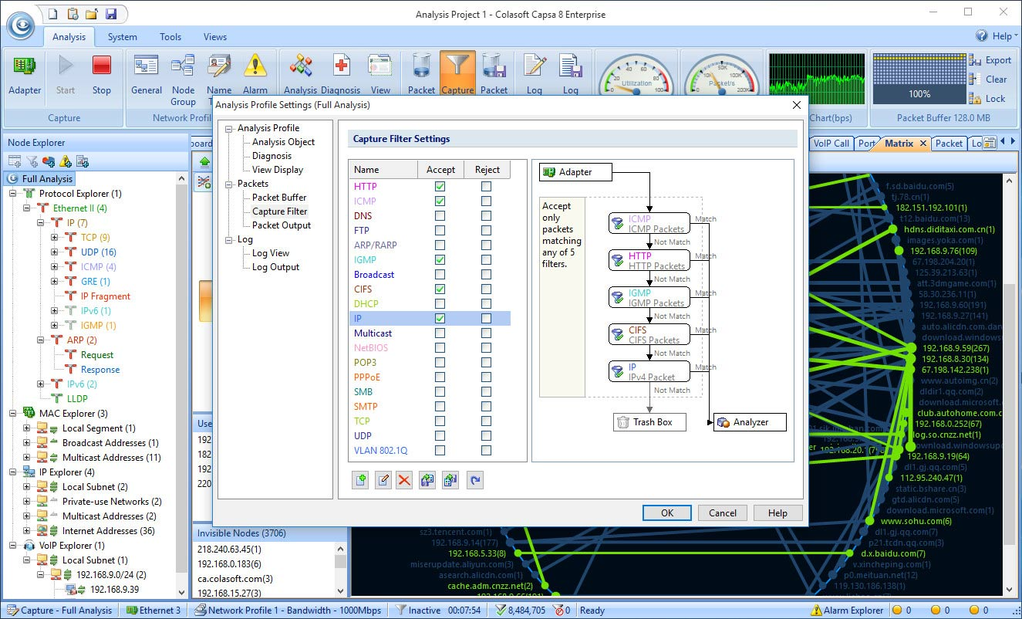Screen dimensions: 1022x619
Task: Click Alarm Explorer in the status bar
Action: [846, 611]
